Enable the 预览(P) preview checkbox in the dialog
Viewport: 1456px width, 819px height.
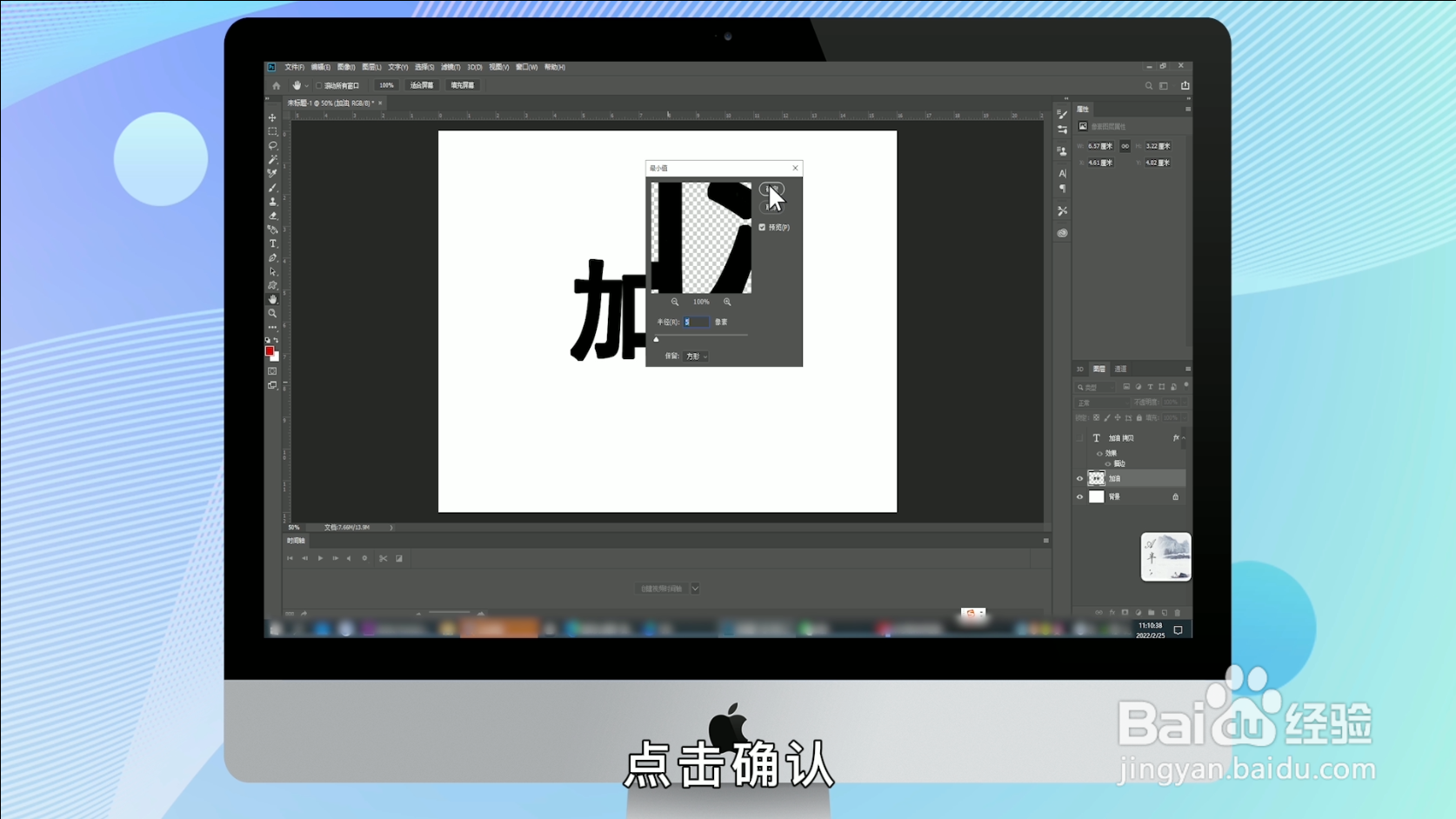click(x=762, y=227)
